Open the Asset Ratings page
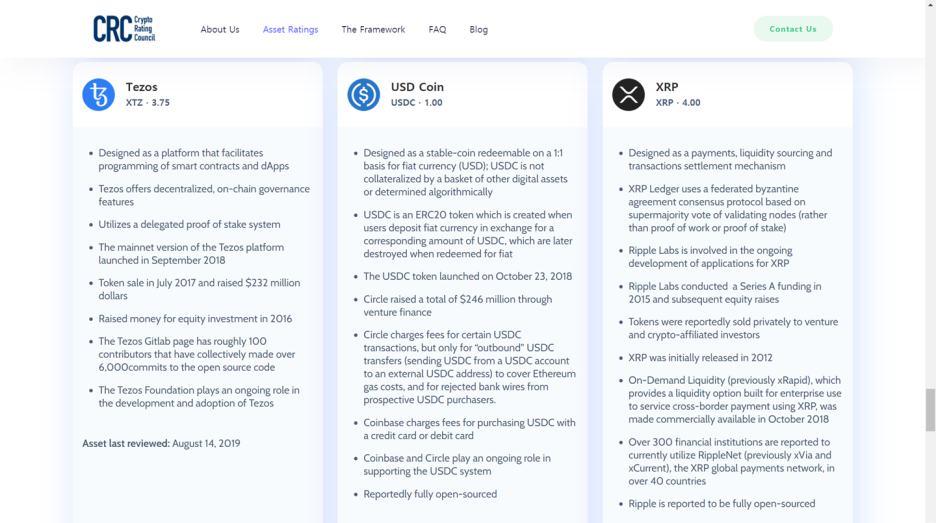This screenshot has height=523, width=936. point(290,29)
